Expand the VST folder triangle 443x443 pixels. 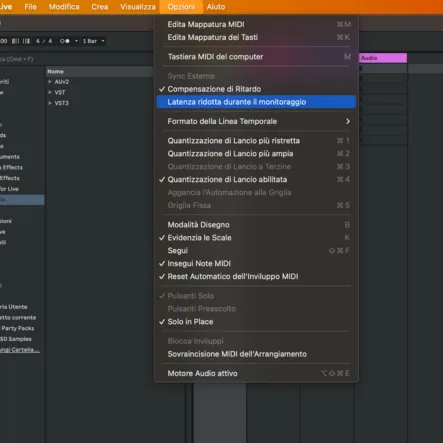[50, 92]
